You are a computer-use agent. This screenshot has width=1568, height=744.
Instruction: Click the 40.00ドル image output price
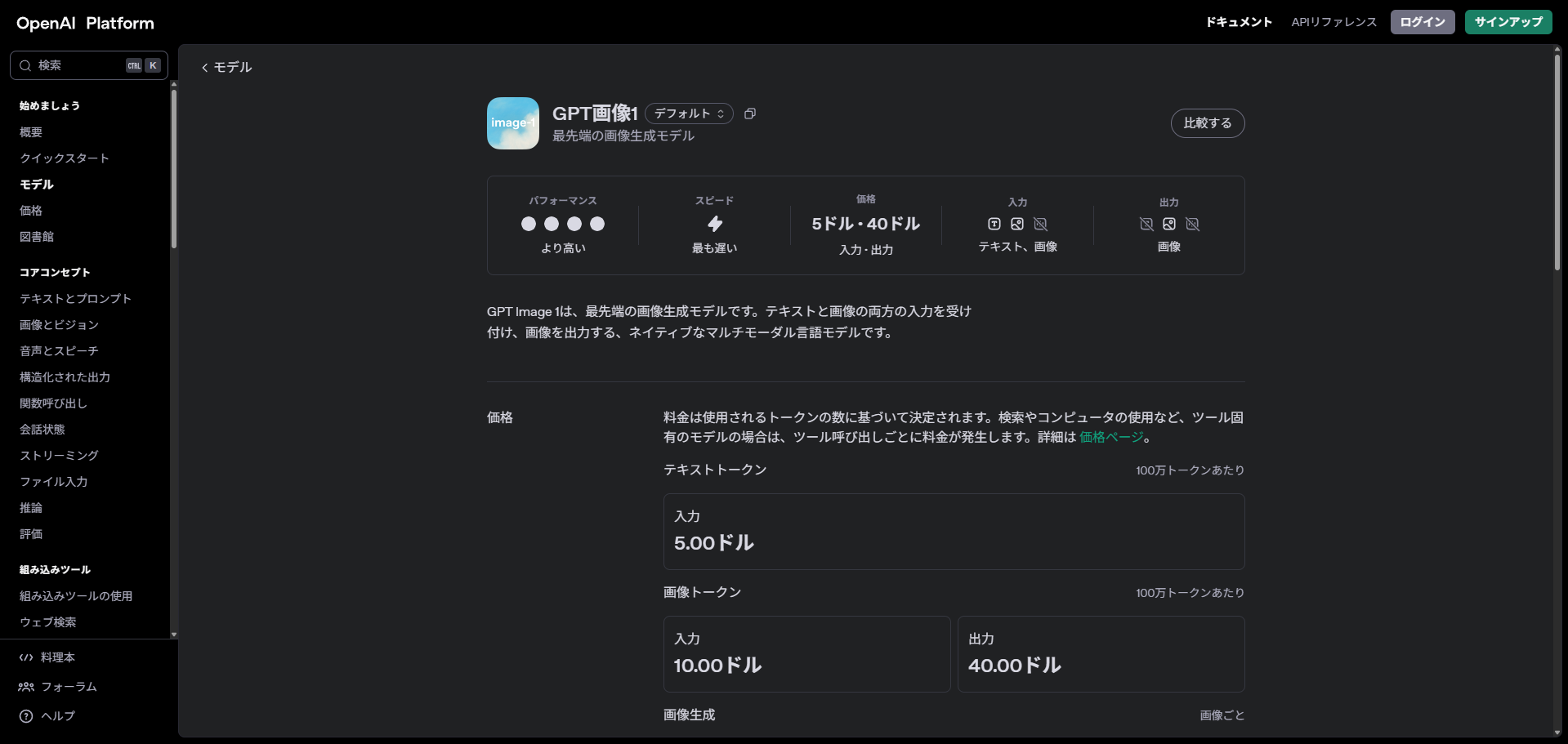(x=1015, y=666)
